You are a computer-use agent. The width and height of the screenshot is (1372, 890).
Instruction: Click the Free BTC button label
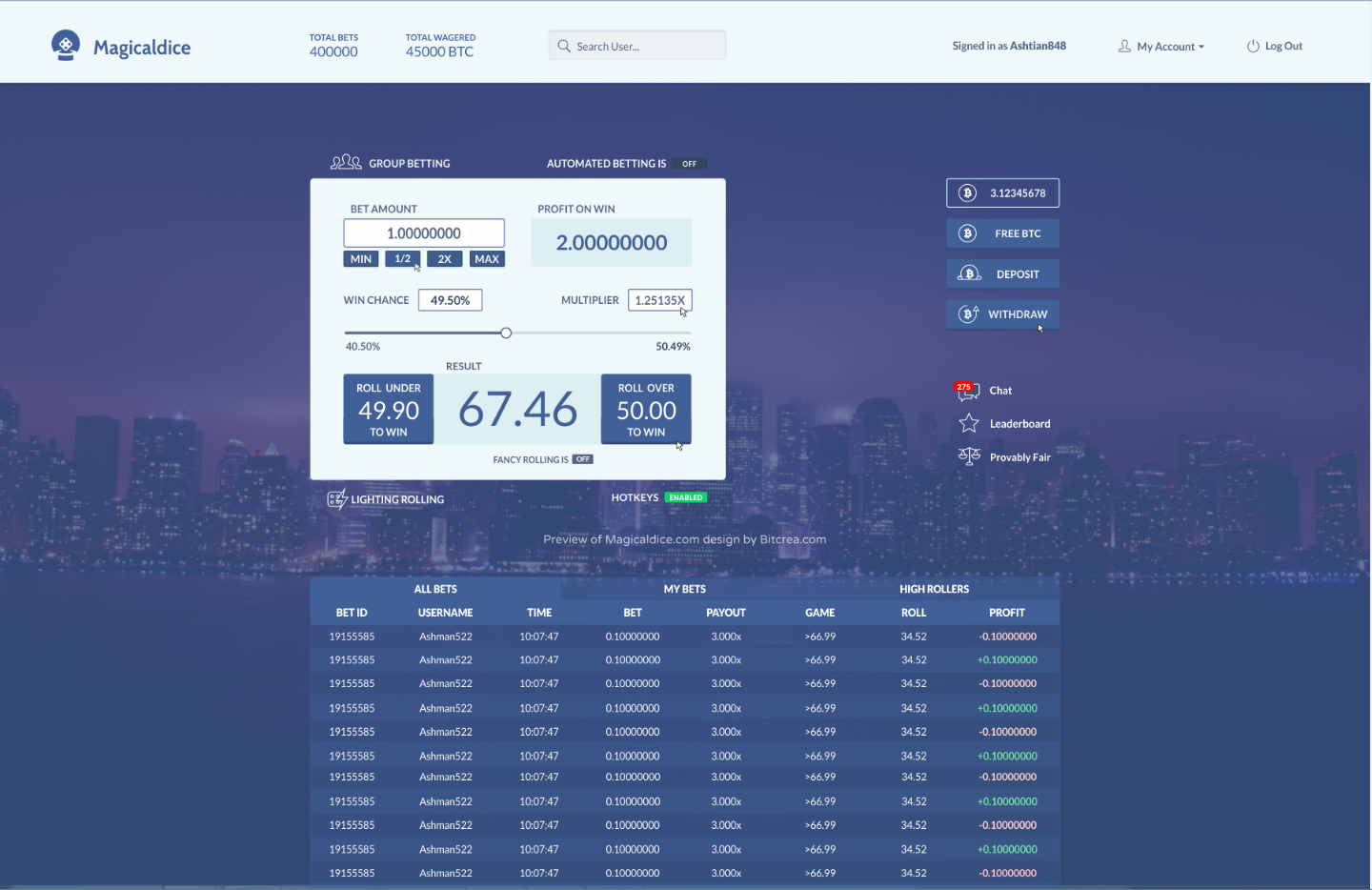1018,233
